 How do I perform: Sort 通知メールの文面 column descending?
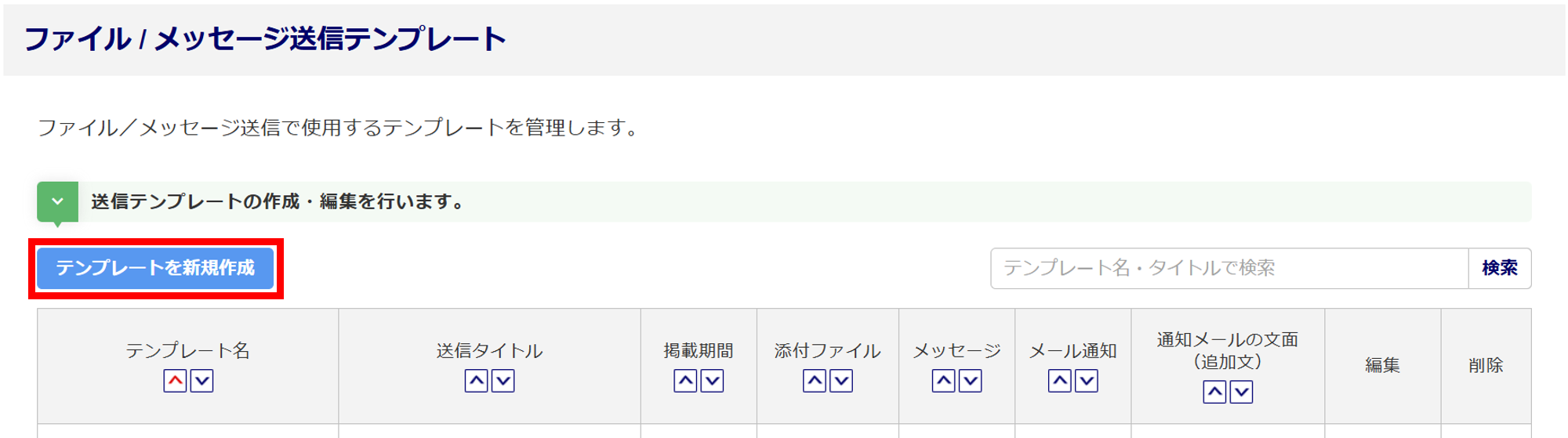[1241, 393]
